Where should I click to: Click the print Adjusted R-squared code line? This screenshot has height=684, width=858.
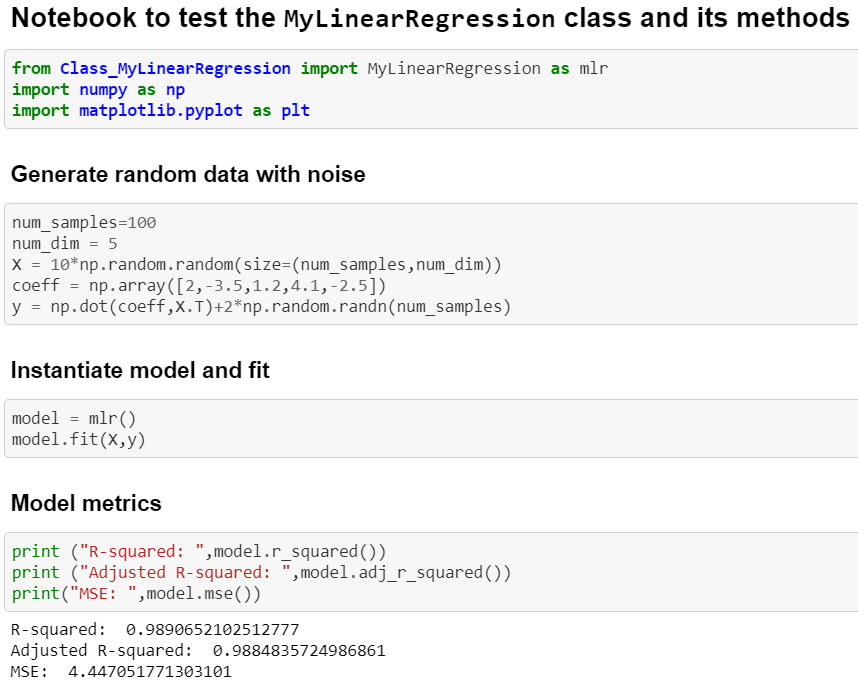(x=261, y=572)
